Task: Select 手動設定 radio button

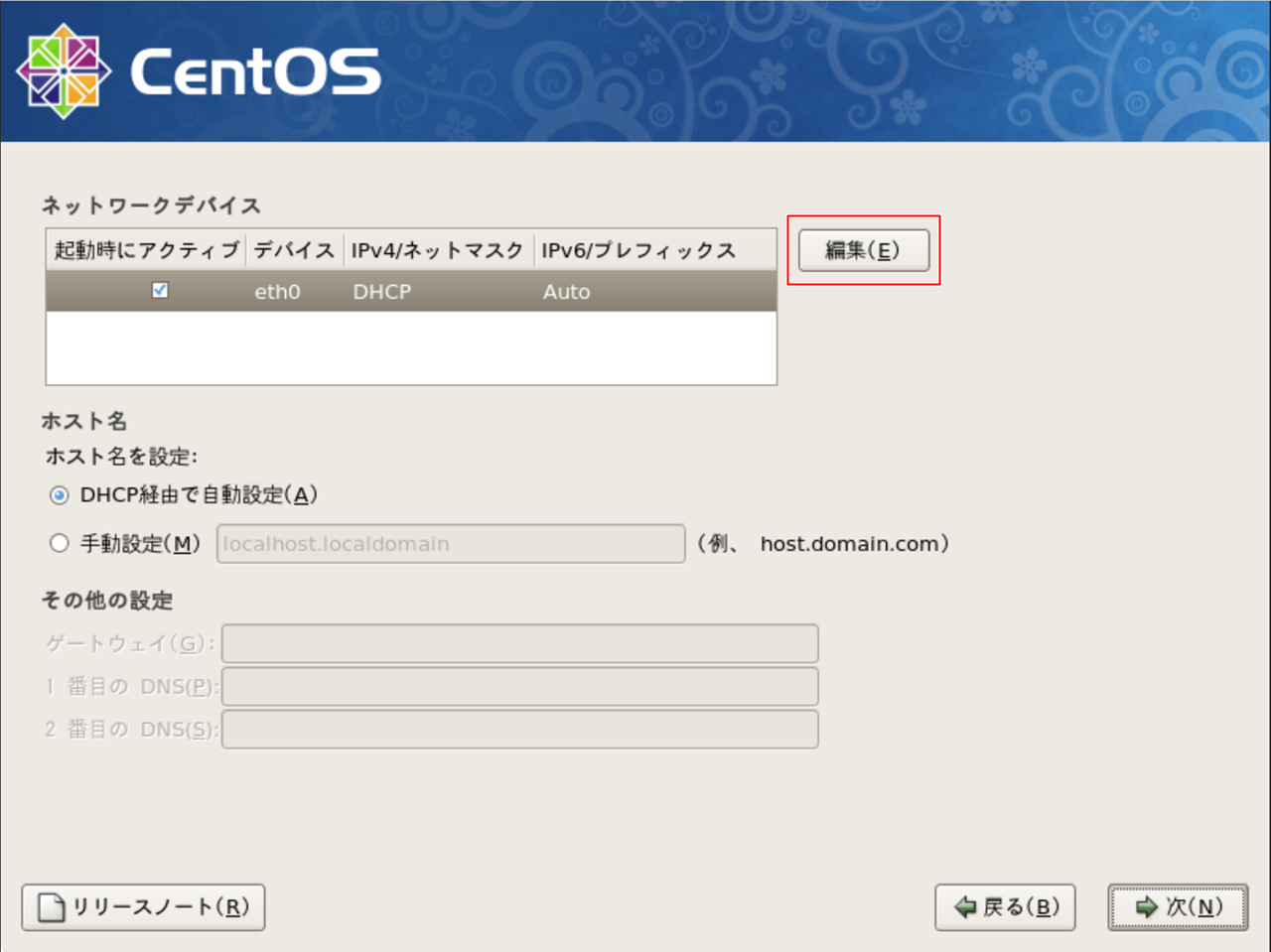Action: coord(59,543)
